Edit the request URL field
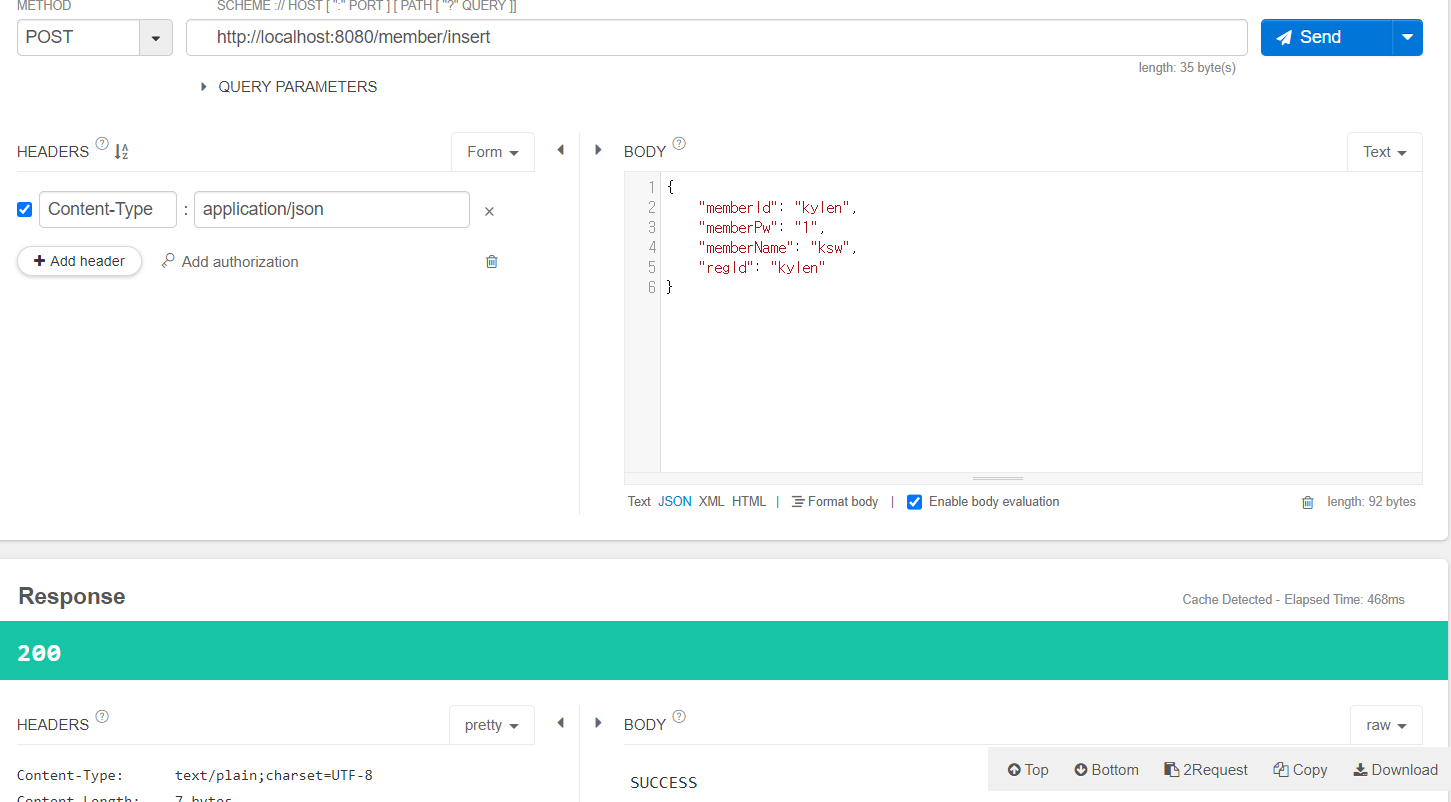 tap(716, 37)
